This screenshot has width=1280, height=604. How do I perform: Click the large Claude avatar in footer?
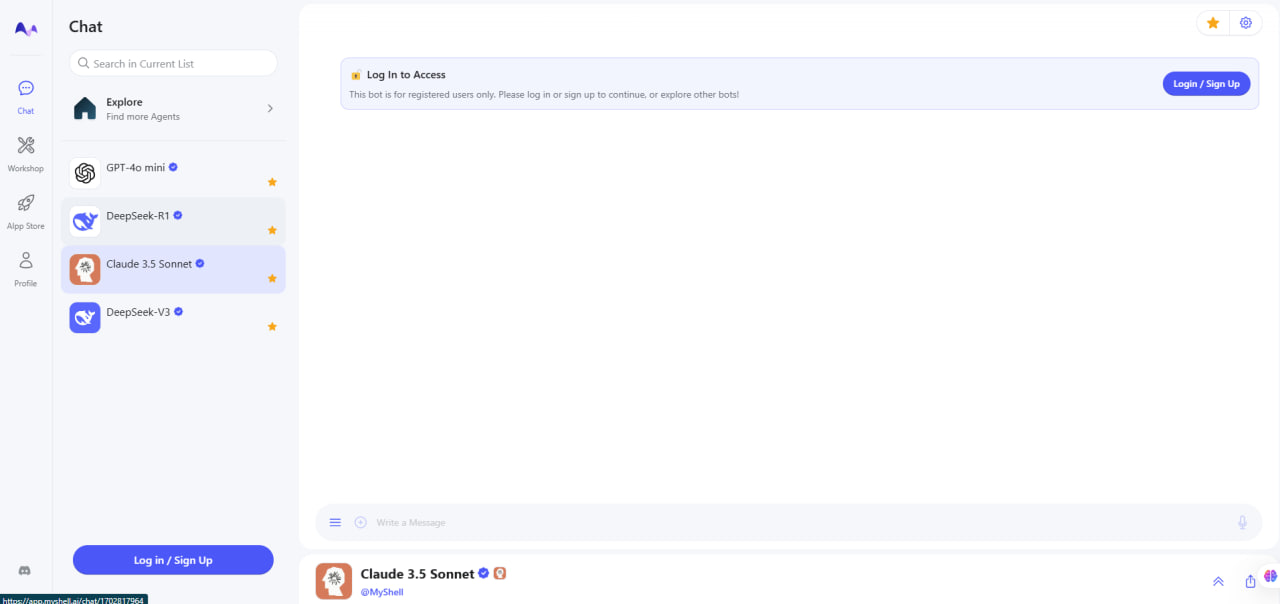(x=334, y=581)
